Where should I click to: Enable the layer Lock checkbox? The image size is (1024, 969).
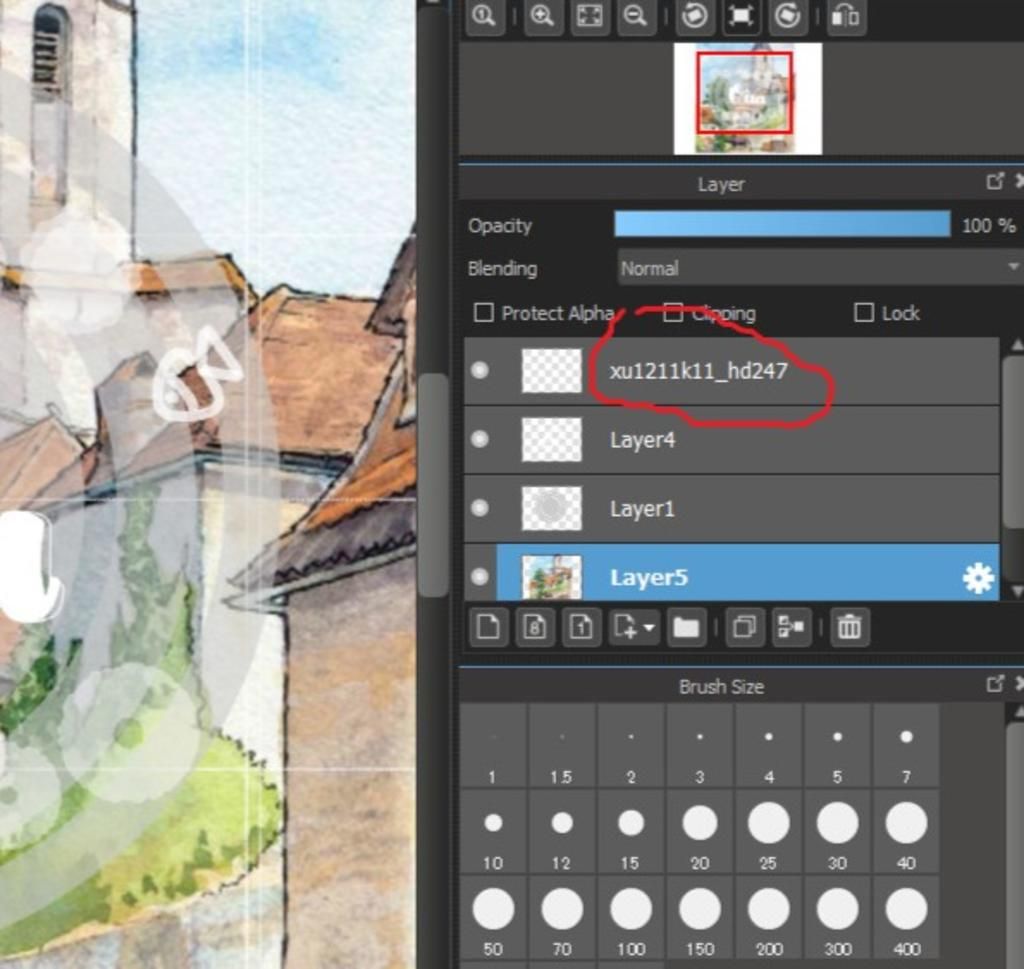pos(863,313)
